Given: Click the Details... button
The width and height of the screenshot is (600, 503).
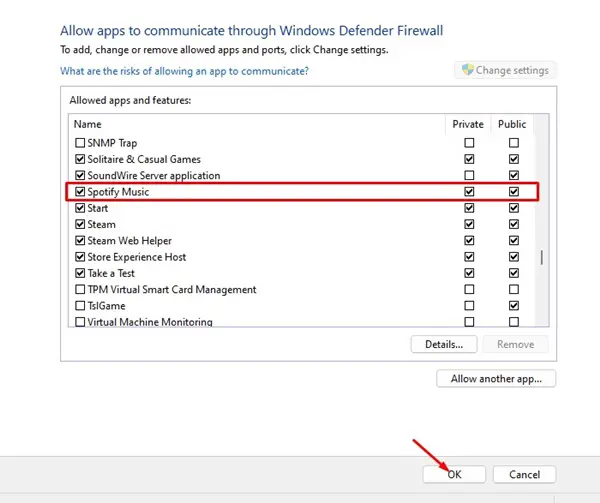Looking at the screenshot, I should point(444,344).
